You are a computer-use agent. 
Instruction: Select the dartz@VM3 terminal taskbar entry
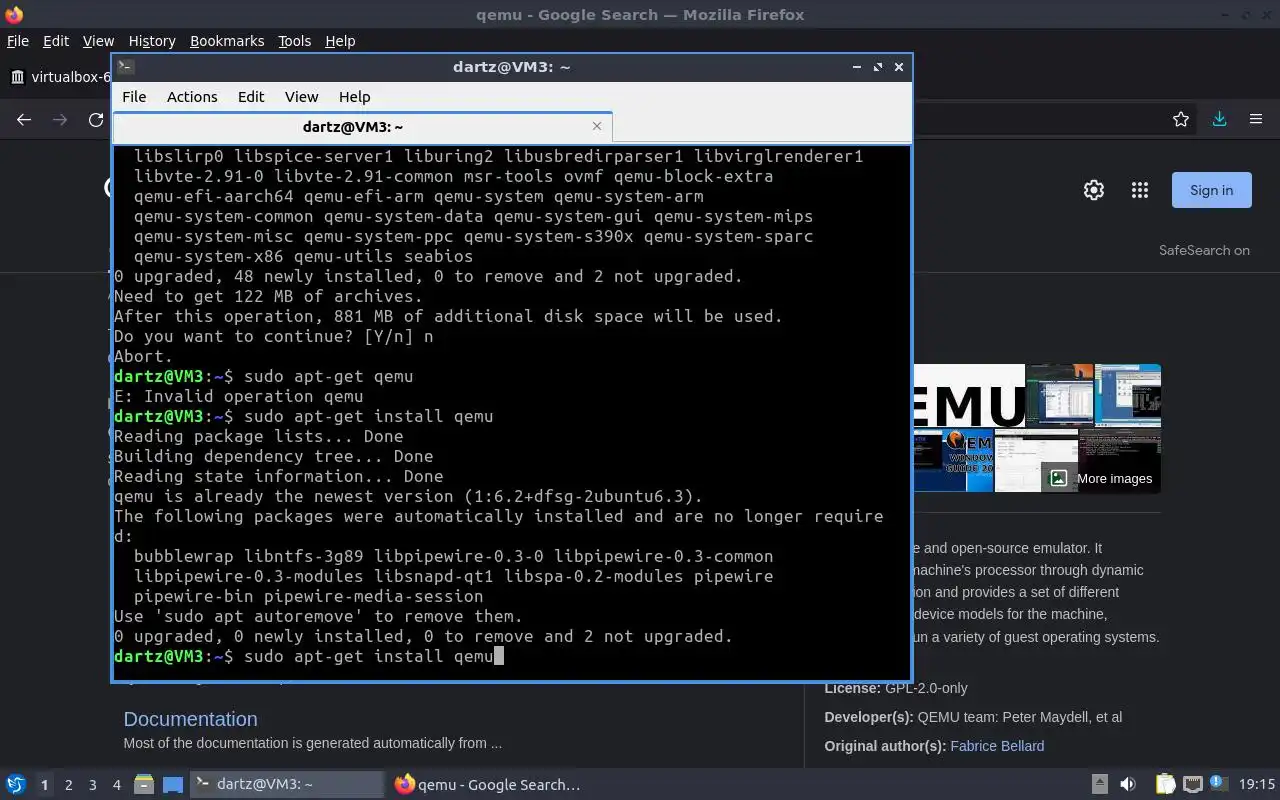286,785
